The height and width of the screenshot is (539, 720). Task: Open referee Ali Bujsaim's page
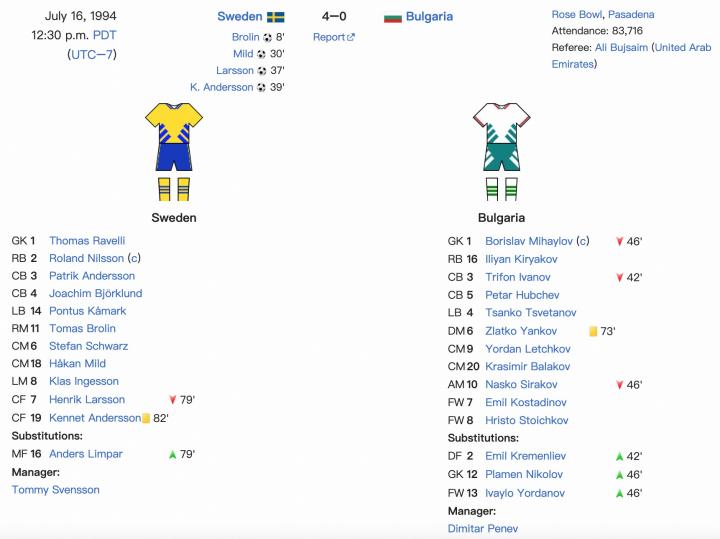tap(621, 47)
